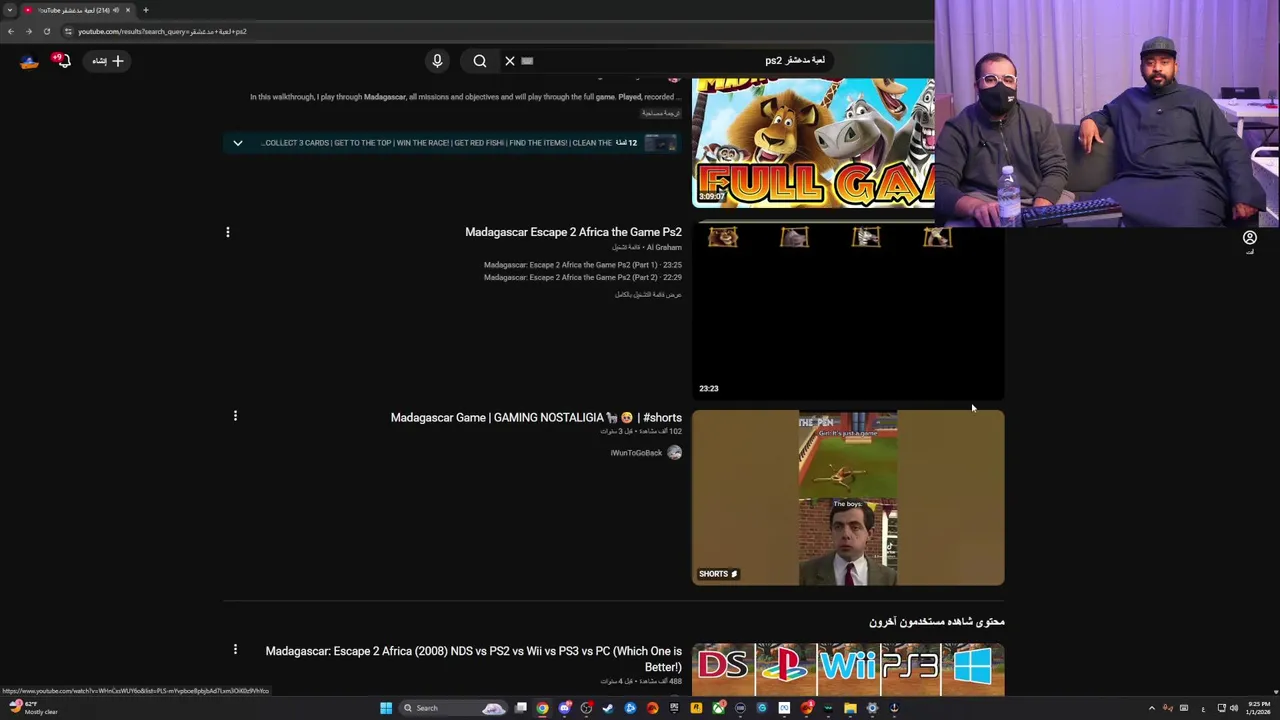Open the YouTube account avatar menu
The height and width of the screenshot is (720, 1280).
coord(29,61)
